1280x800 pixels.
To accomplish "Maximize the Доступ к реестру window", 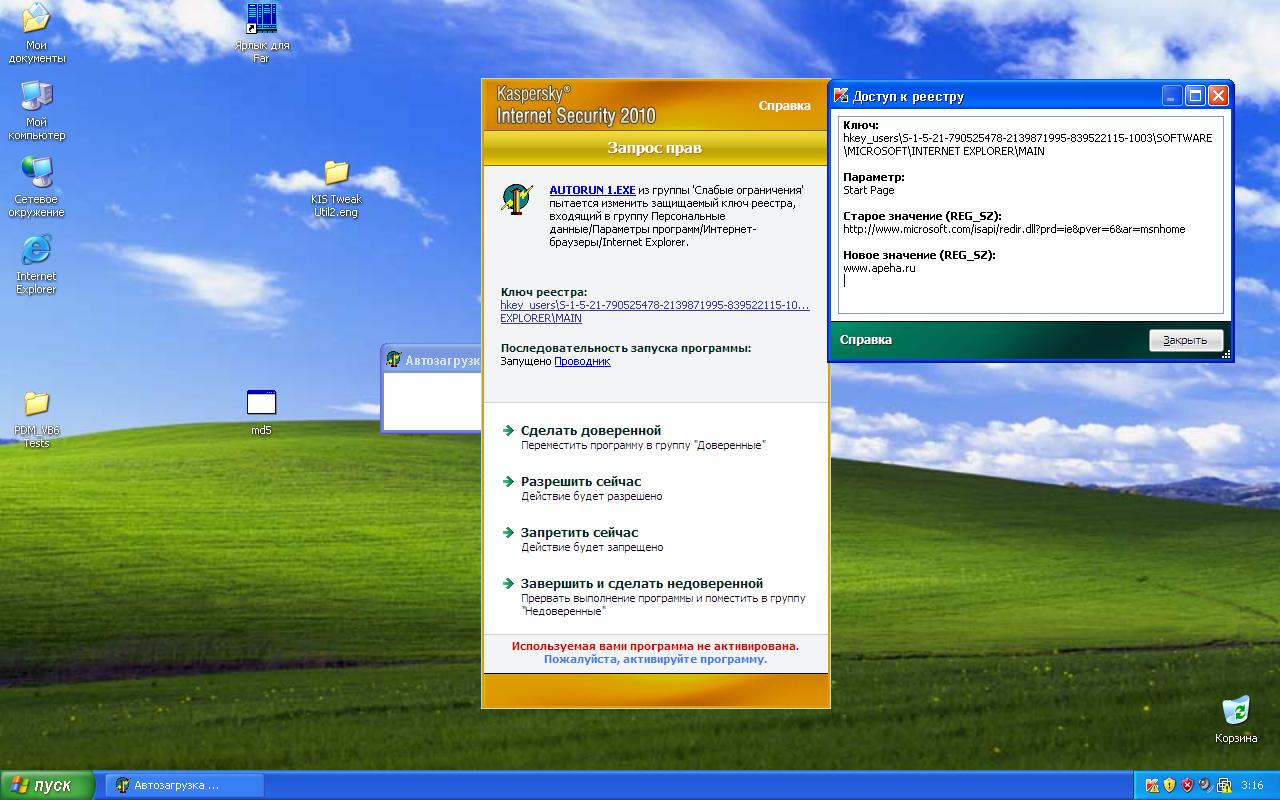I will pyautogui.click(x=1195, y=96).
